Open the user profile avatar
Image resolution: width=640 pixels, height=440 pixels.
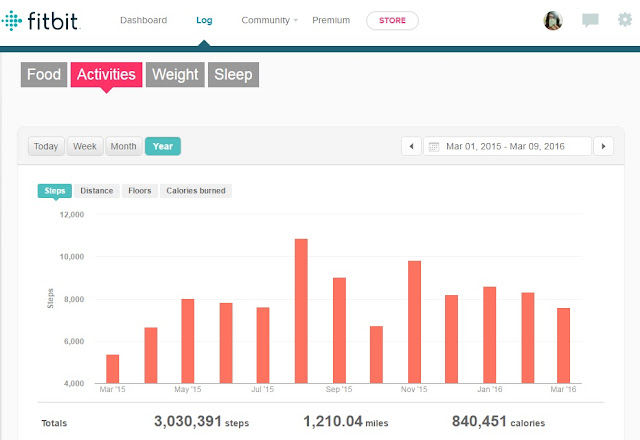click(x=554, y=21)
